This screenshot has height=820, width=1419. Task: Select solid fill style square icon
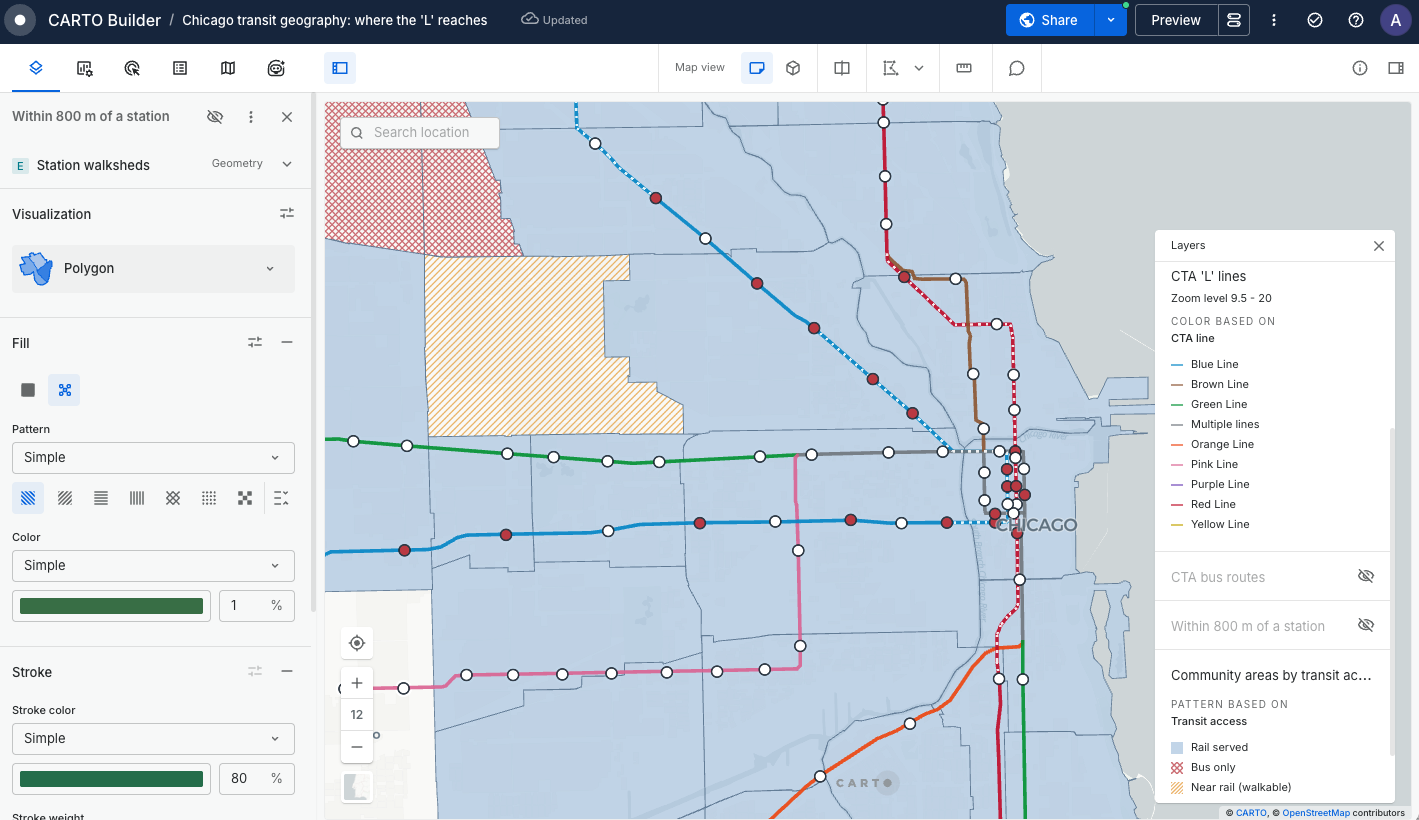[x=28, y=390]
